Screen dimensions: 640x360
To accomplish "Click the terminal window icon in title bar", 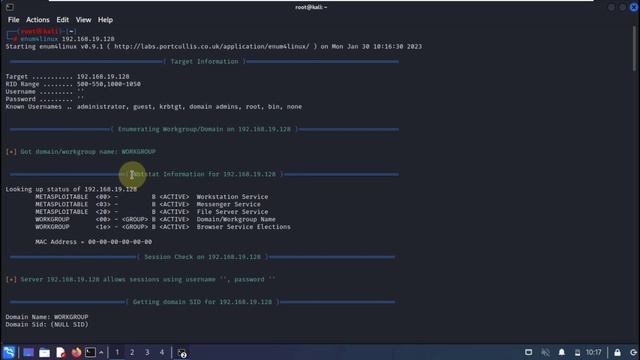I will (10, 7).
